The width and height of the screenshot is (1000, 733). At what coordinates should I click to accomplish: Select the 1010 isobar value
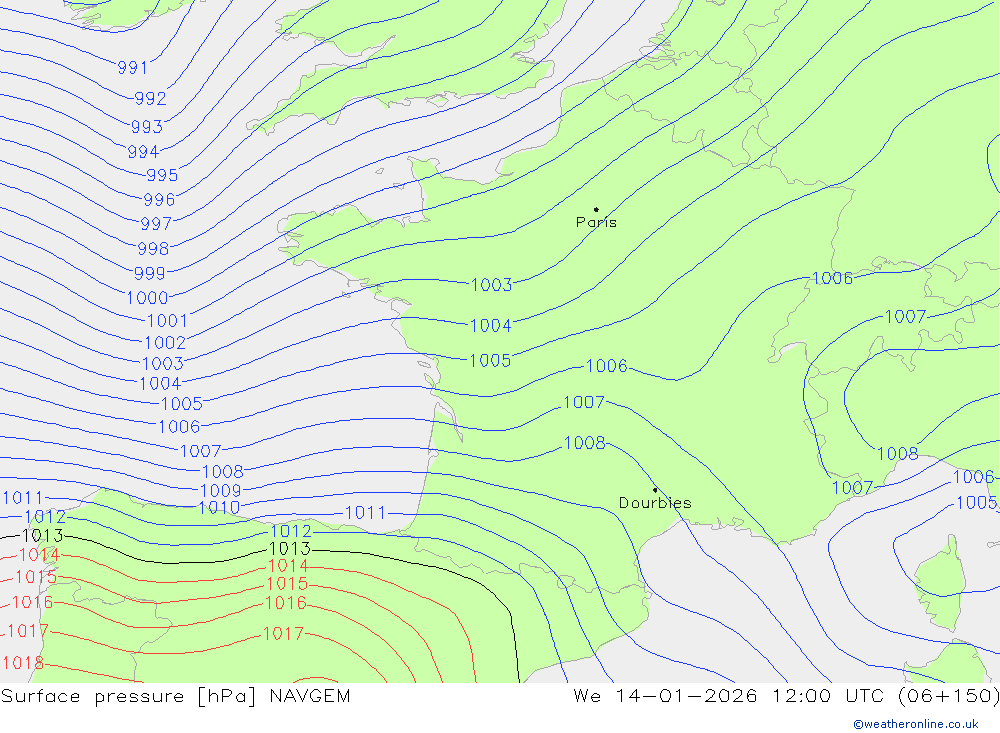point(219,508)
